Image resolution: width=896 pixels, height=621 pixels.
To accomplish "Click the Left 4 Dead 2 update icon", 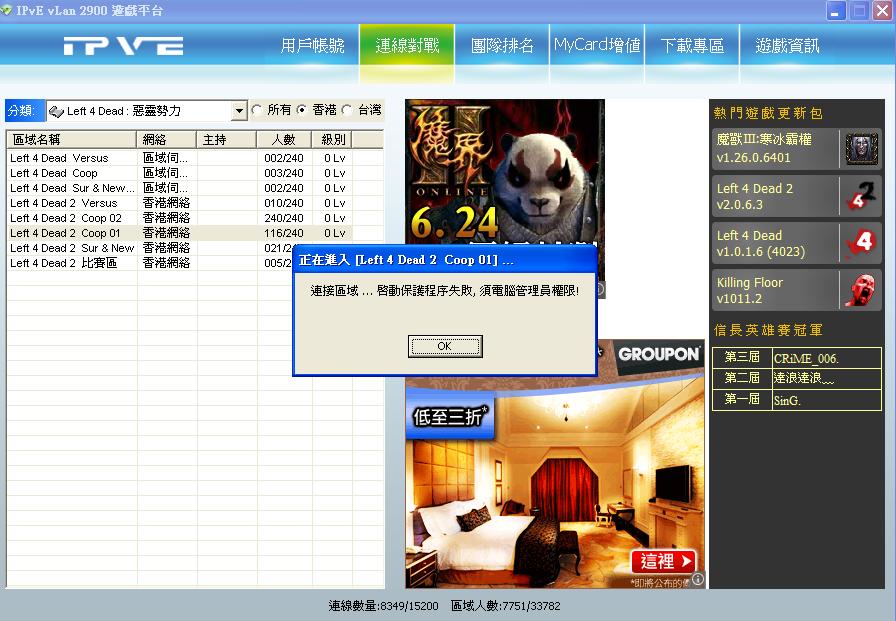I will coord(861,197).
